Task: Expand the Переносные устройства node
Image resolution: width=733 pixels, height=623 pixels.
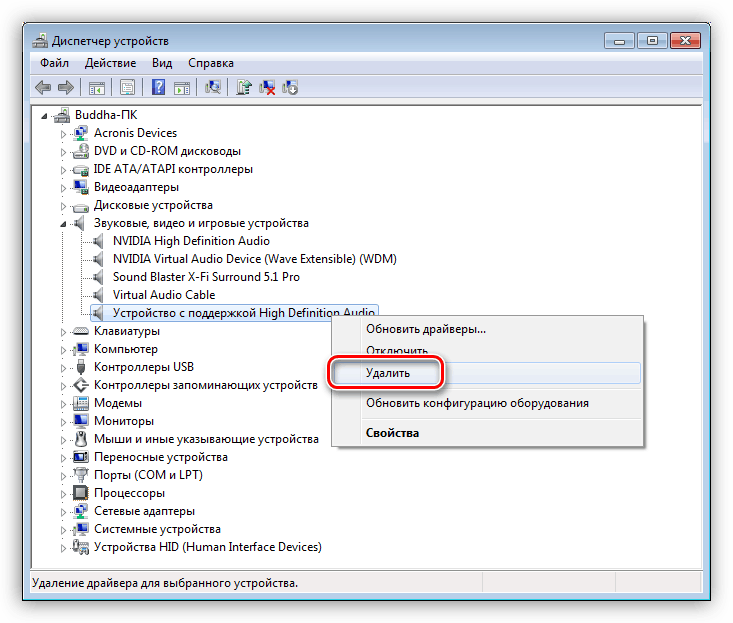Action: tap(63, 458)
